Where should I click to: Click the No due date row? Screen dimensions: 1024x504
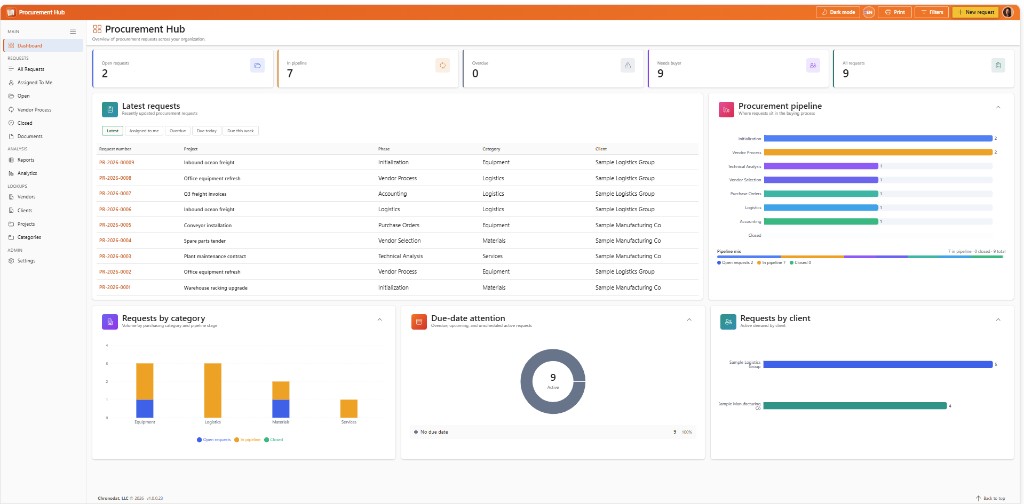click(552, 432)
